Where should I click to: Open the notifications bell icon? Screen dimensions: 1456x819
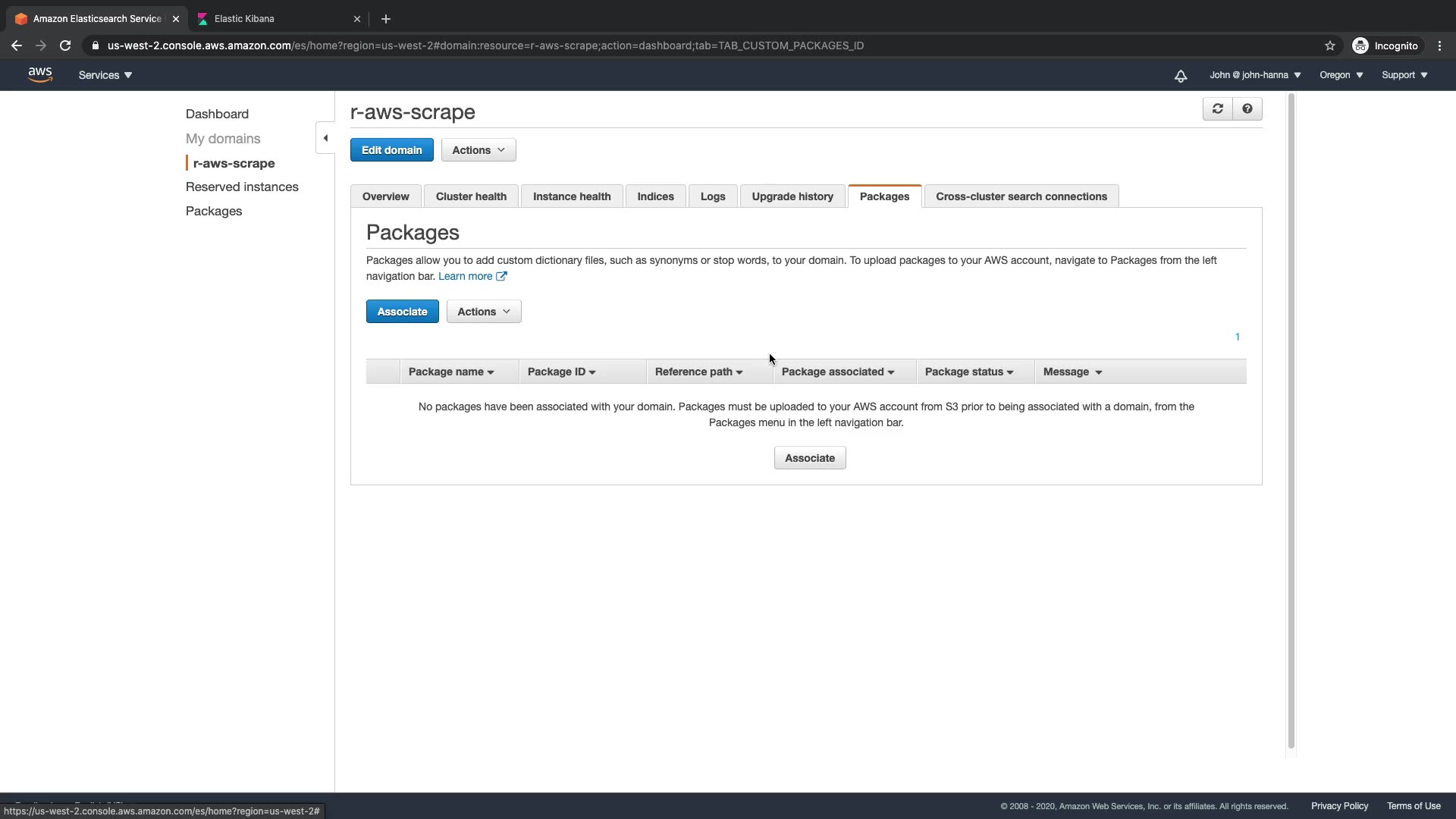[x=1181, y=75]
